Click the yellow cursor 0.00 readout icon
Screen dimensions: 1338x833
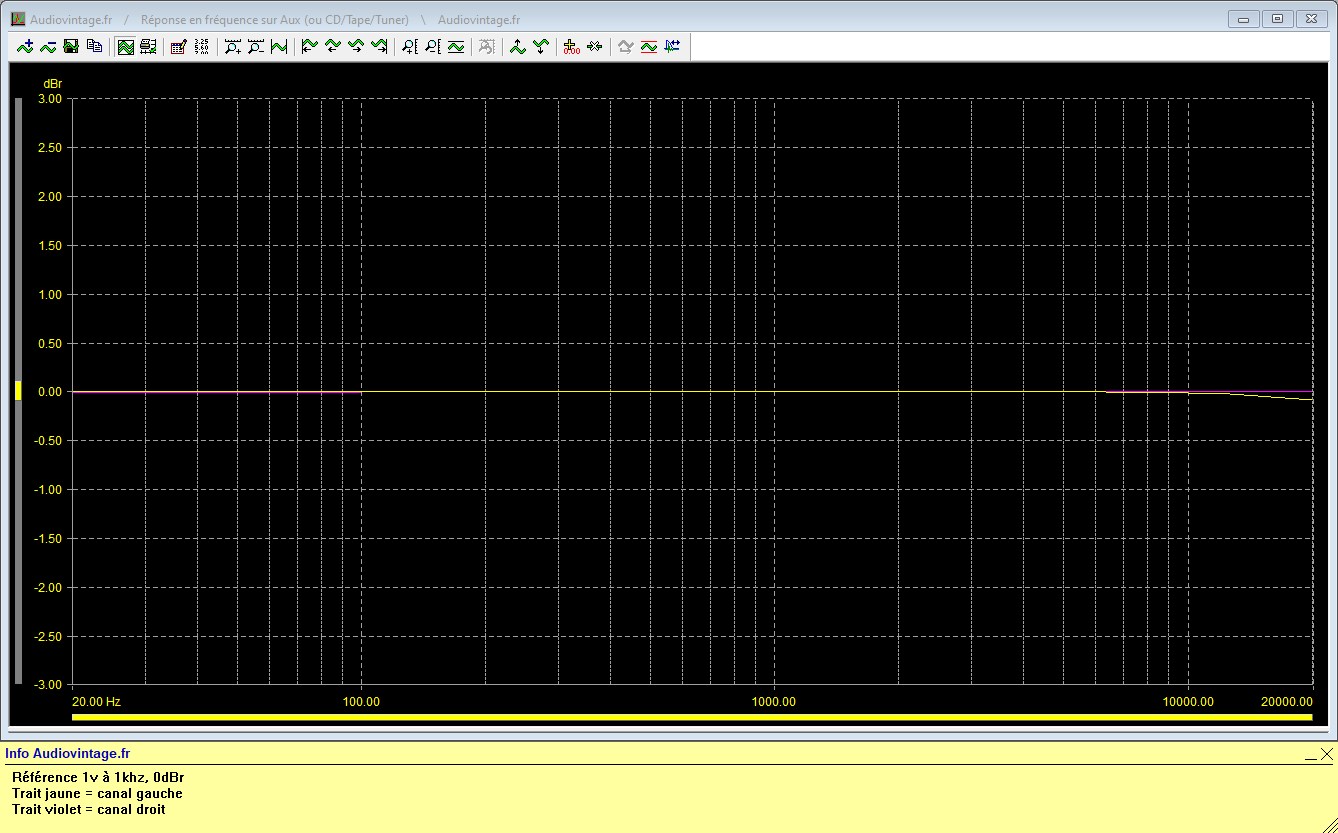coord(572,46)
